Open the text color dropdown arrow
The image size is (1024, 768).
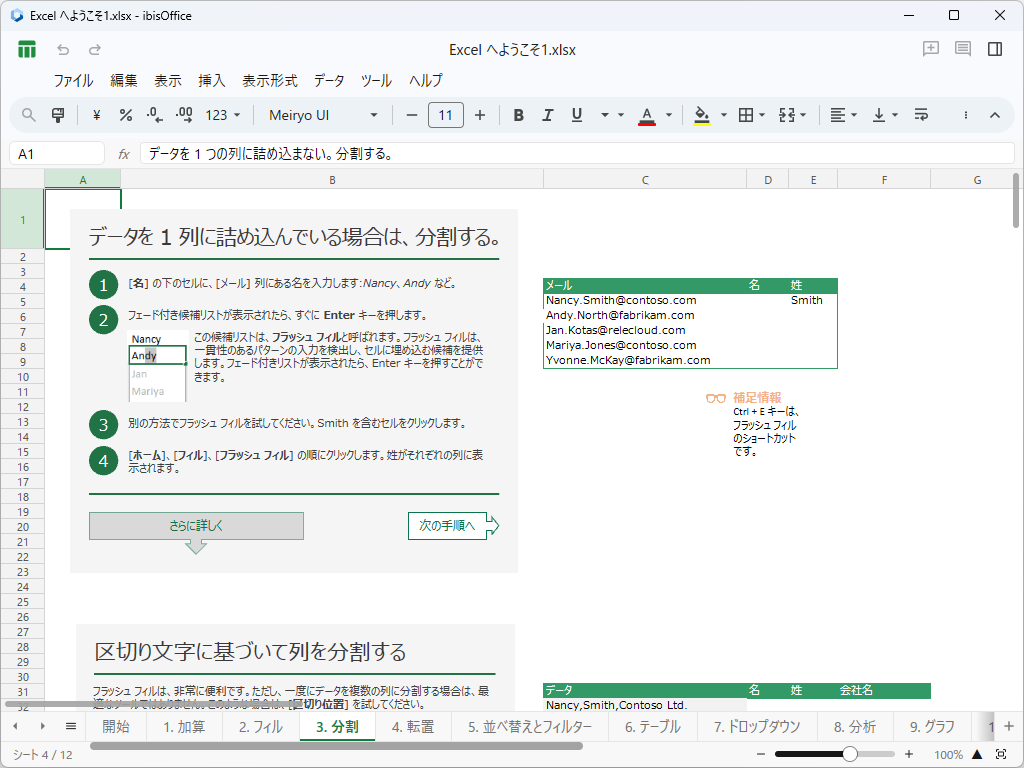pyautogui.click(x=669, y=115)
